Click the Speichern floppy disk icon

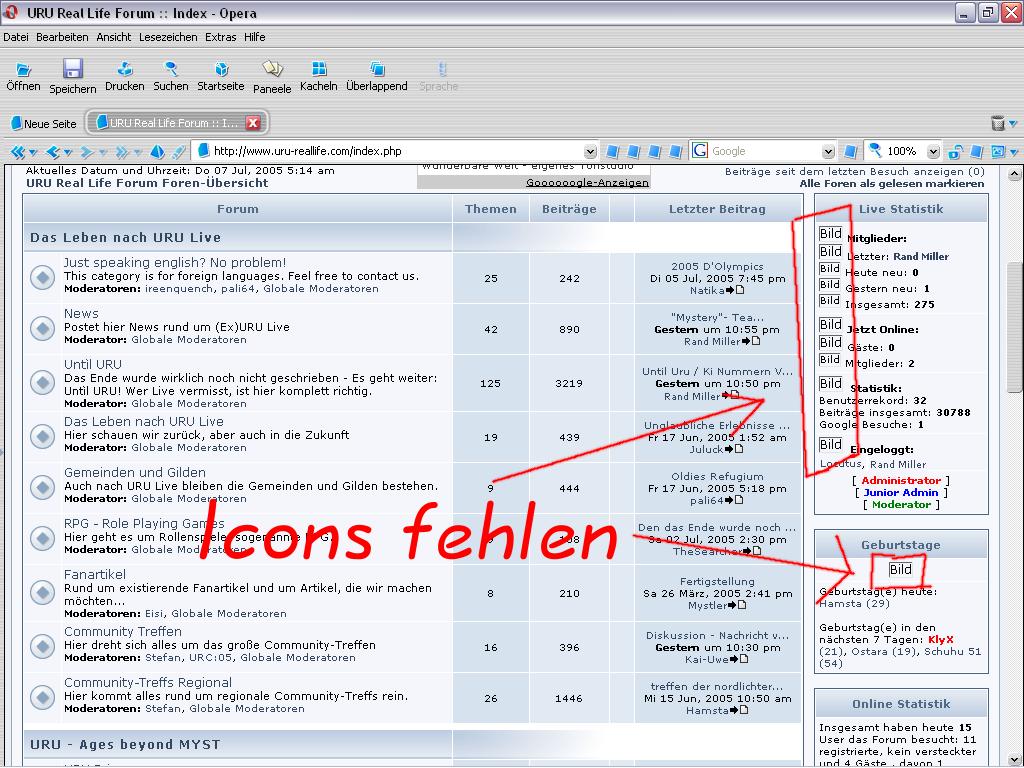click(x=72, y=70)
